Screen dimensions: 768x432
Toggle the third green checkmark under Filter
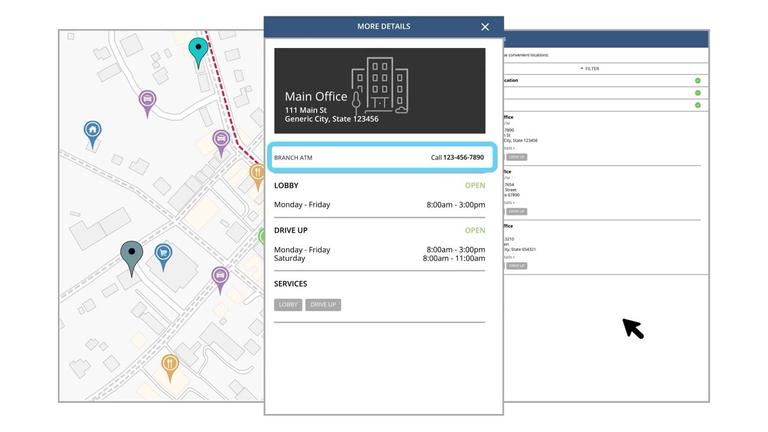697,105
